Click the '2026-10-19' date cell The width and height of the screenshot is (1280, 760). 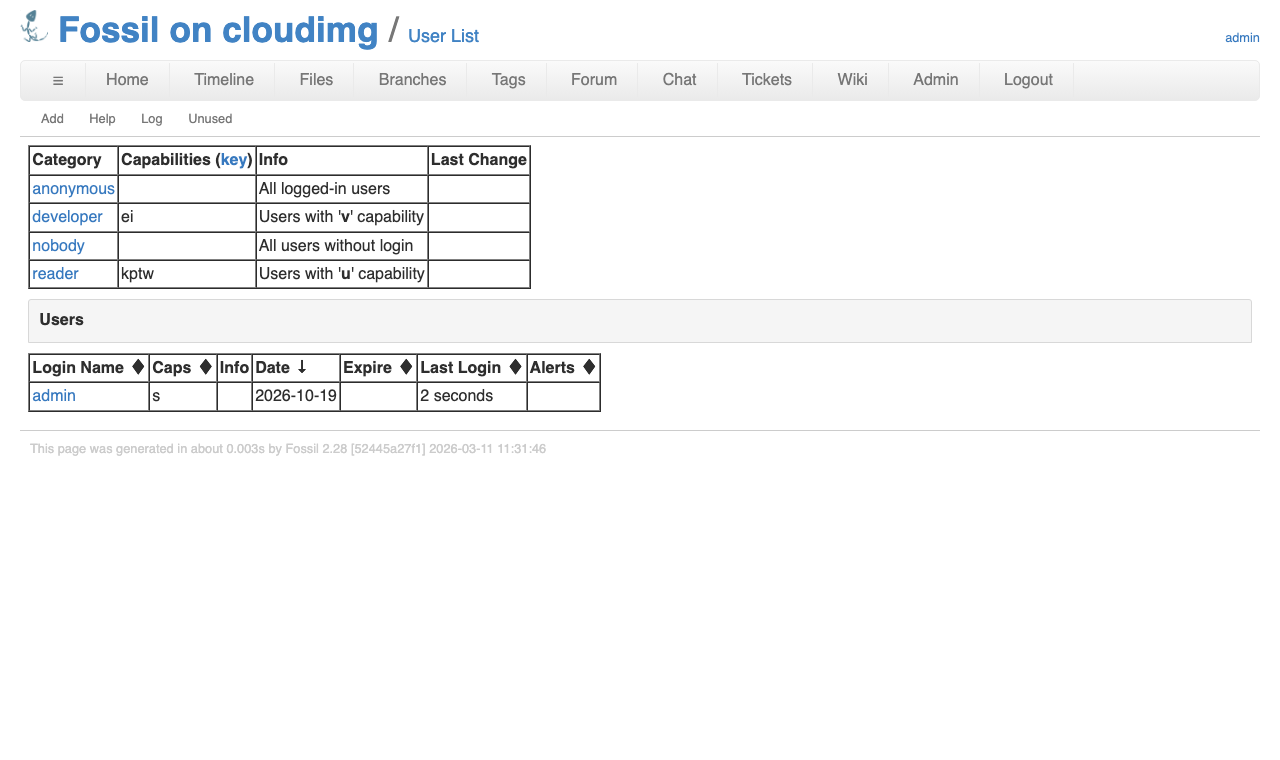coord(296,396)
